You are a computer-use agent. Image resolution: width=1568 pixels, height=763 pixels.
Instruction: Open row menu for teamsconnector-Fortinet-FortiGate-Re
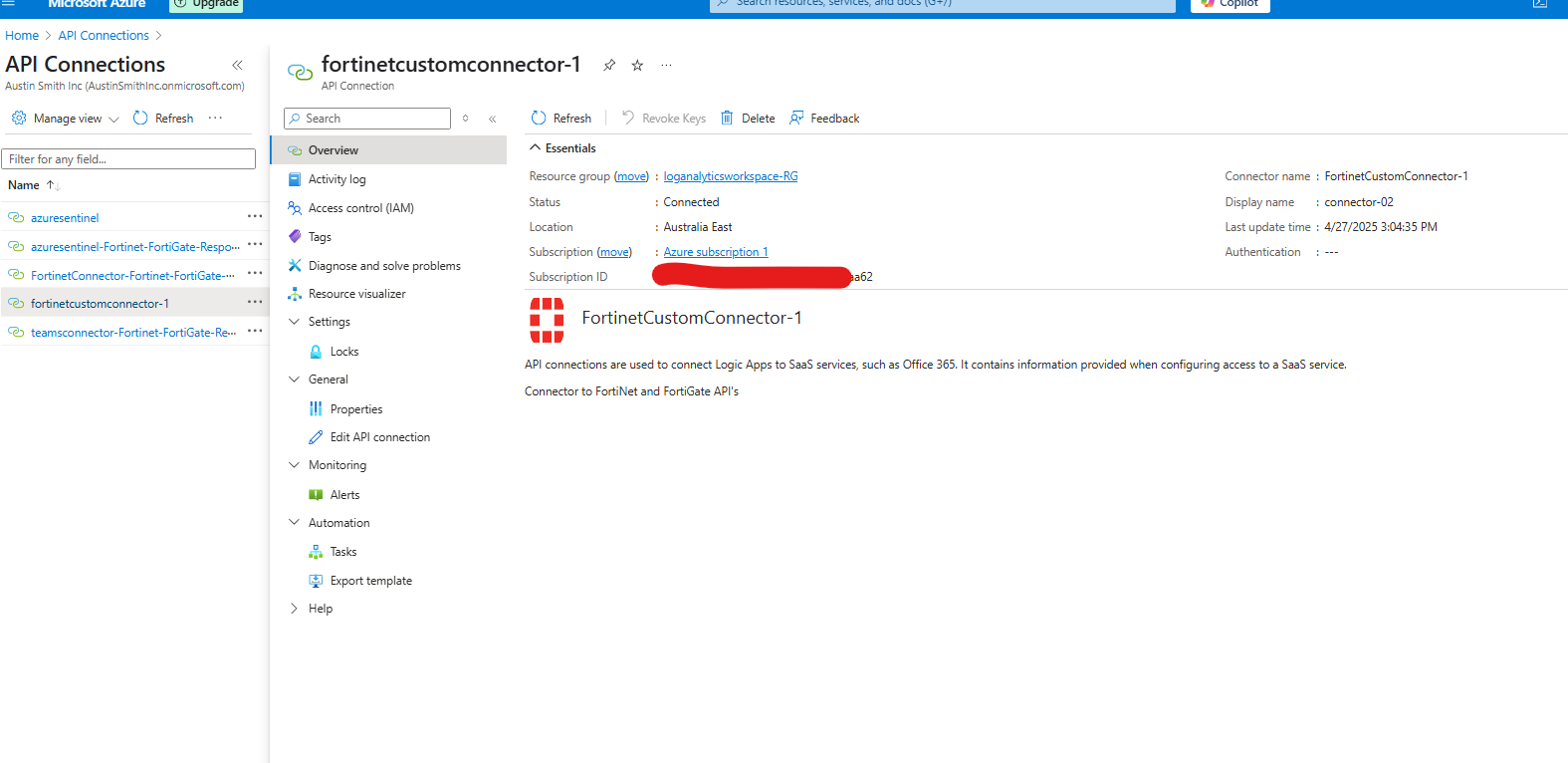255,331
